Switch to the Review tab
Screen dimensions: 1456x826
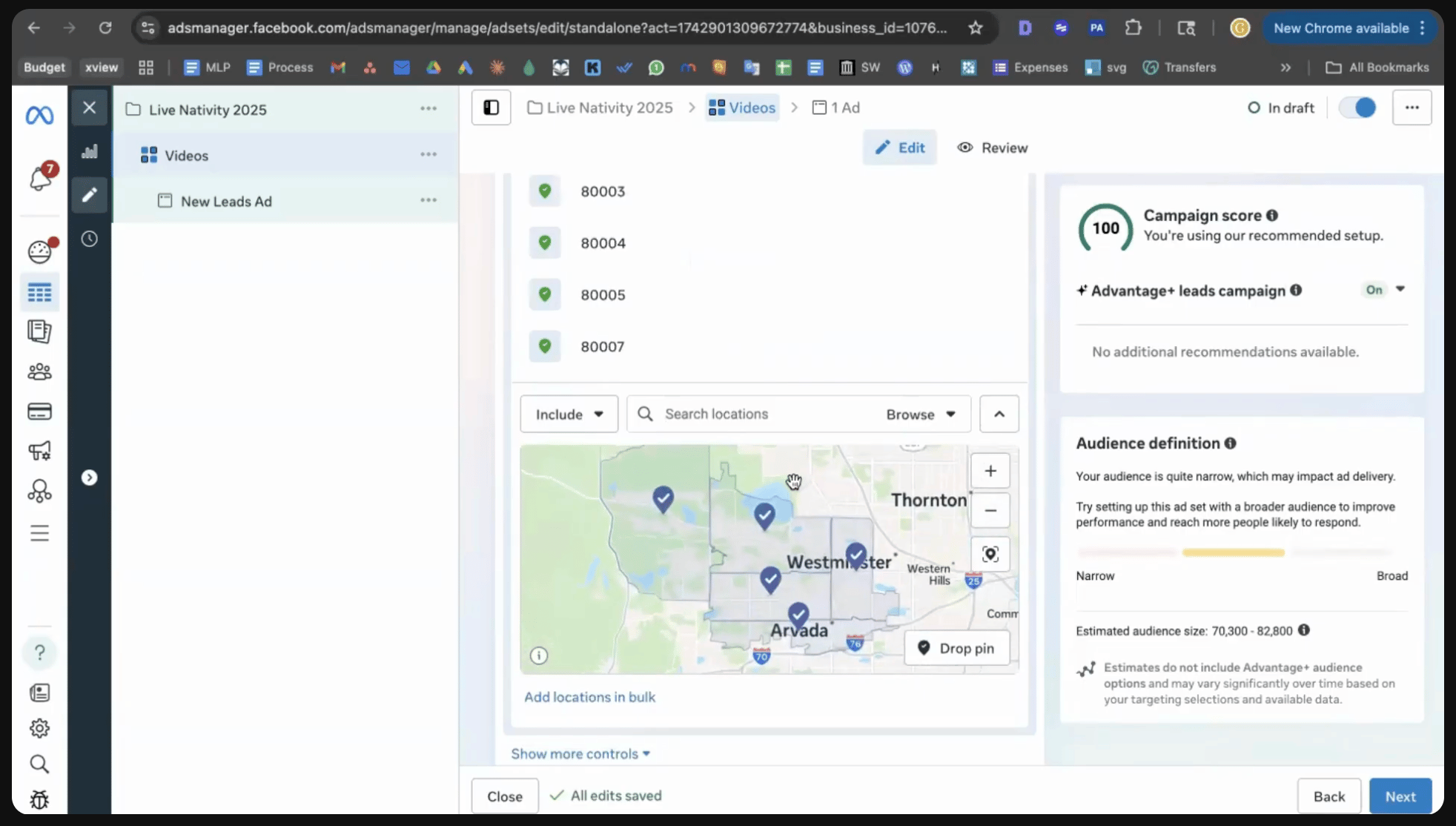992,148
